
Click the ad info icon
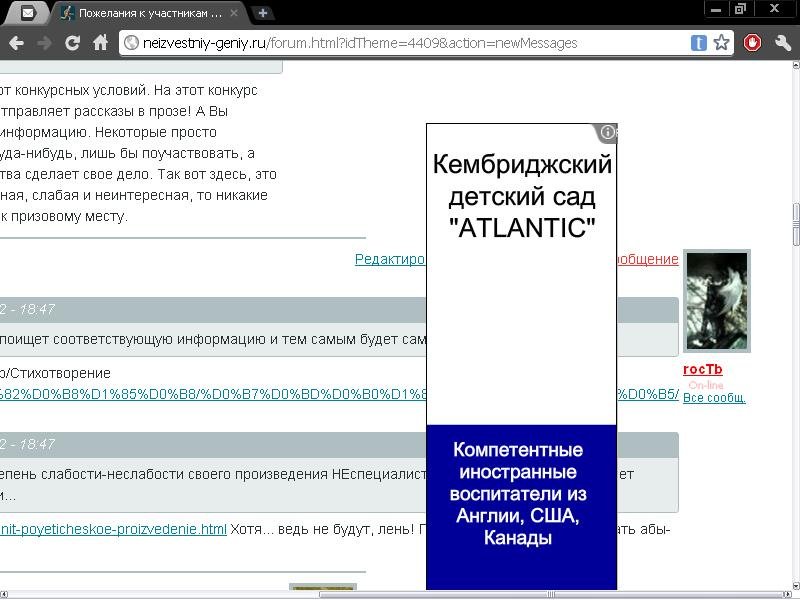coord(607,132)
